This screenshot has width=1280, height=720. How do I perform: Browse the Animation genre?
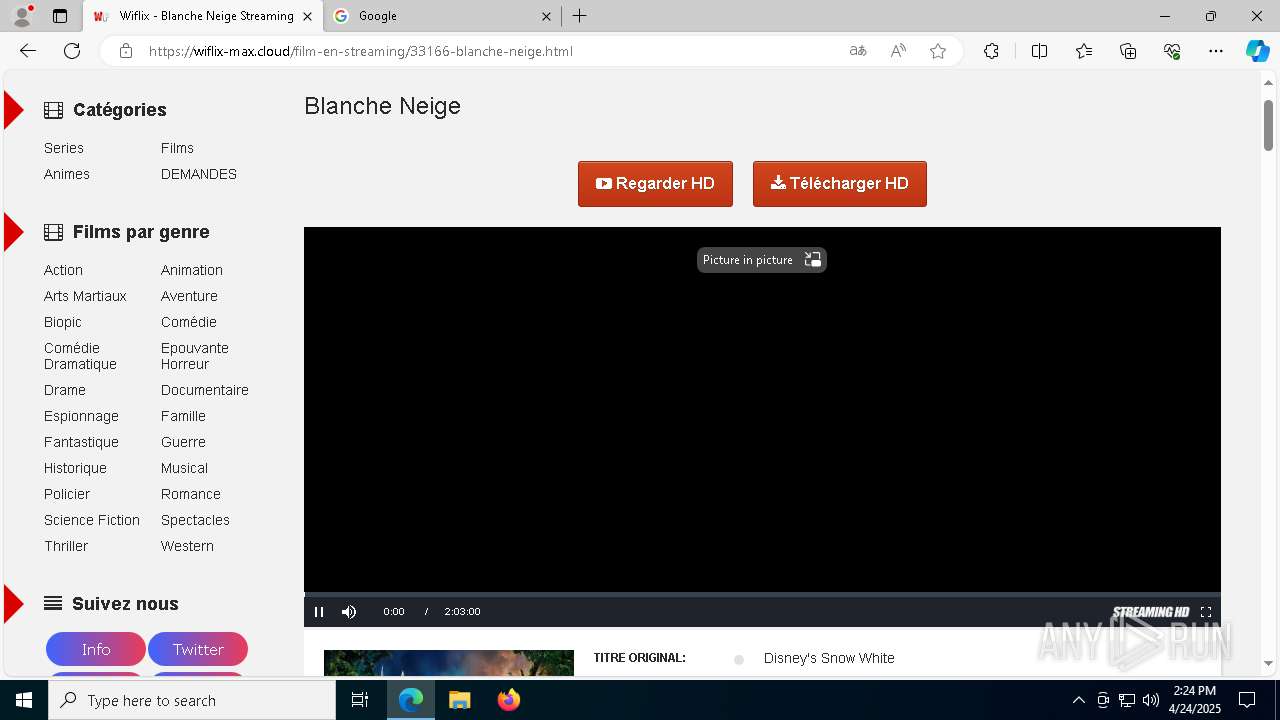click(192, 270)
